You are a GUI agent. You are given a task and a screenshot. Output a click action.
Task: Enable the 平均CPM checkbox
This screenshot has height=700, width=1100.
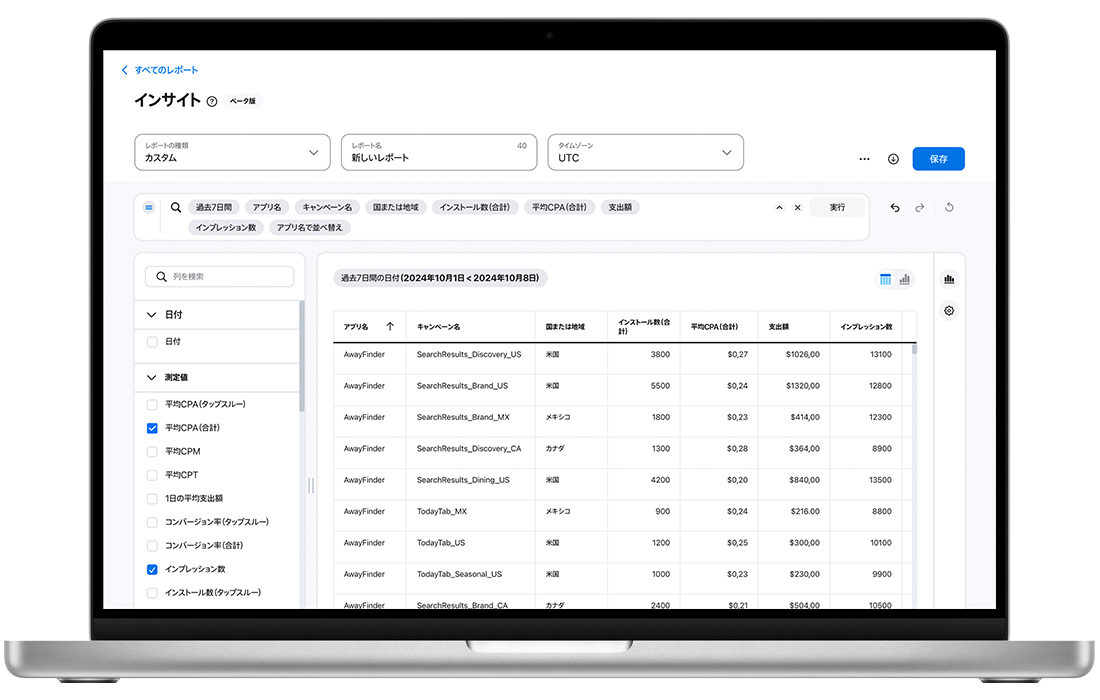(152, 452)
